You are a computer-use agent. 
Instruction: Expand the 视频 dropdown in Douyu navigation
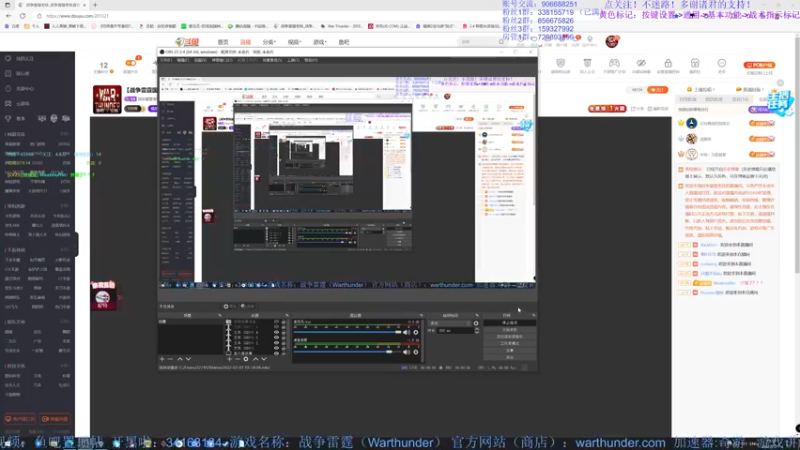click(294, 42)
